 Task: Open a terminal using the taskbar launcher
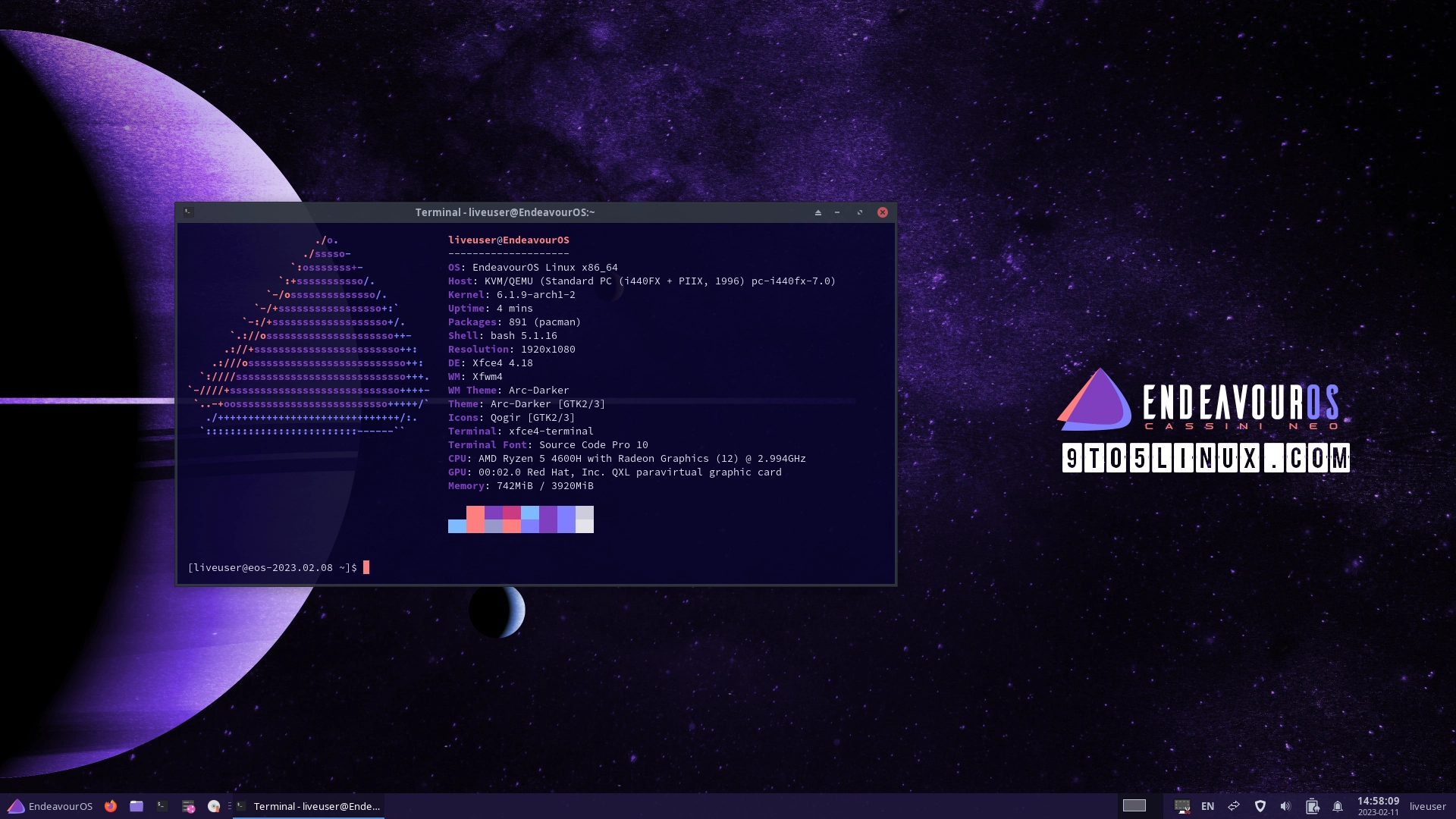pos(164,806)
